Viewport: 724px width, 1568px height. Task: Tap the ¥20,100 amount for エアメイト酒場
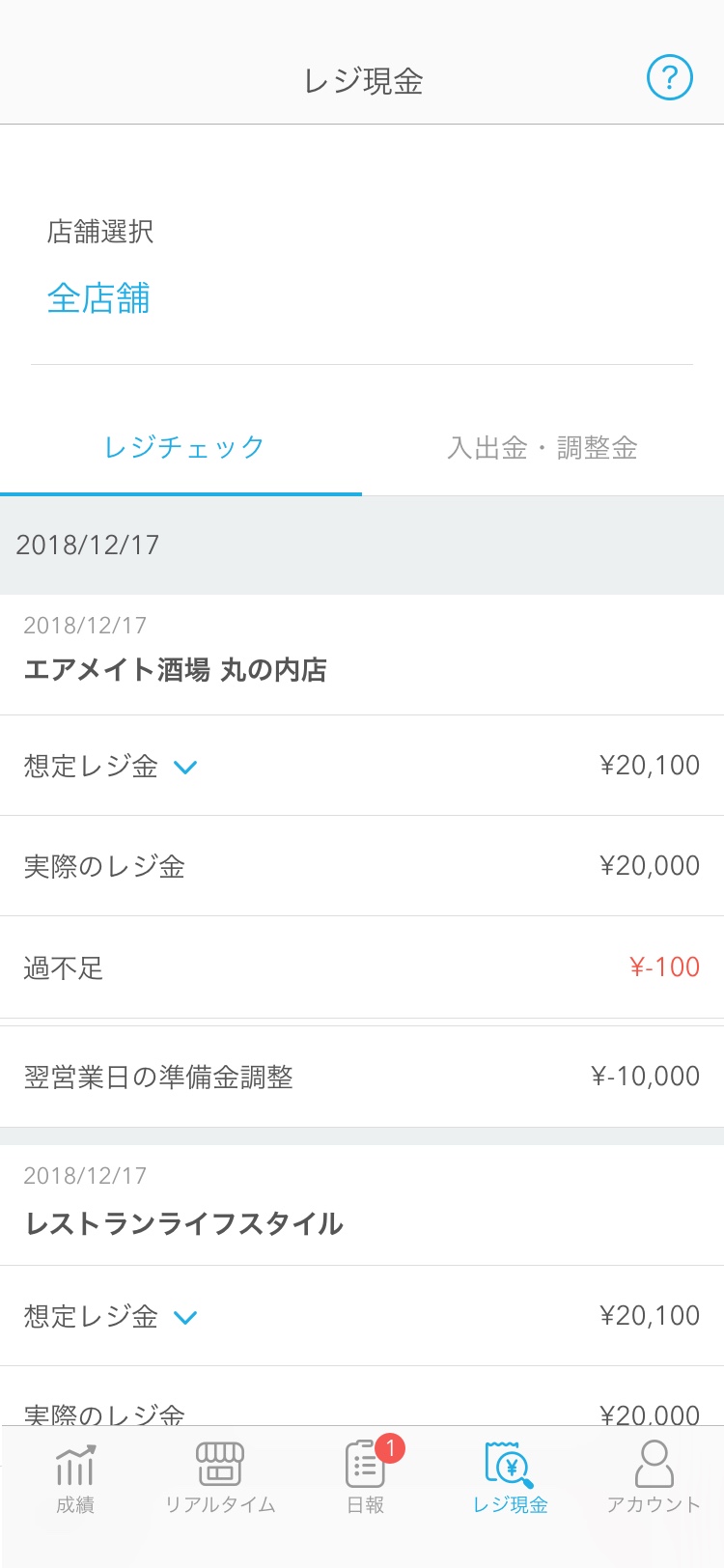point(650,766)
